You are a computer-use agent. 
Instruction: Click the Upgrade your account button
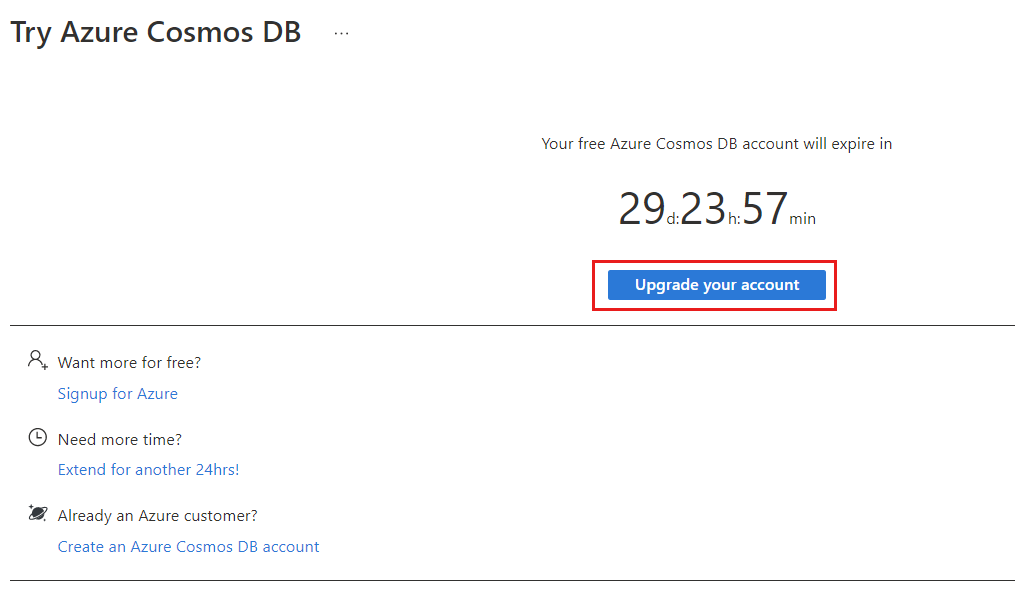click(x=717, y=285)
